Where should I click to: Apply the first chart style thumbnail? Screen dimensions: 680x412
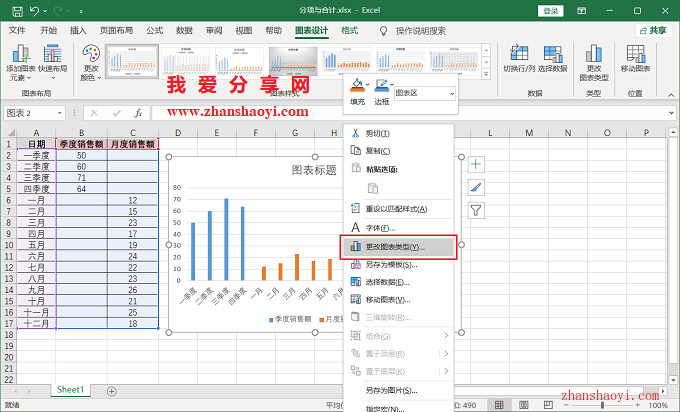[x=132, y=61]
